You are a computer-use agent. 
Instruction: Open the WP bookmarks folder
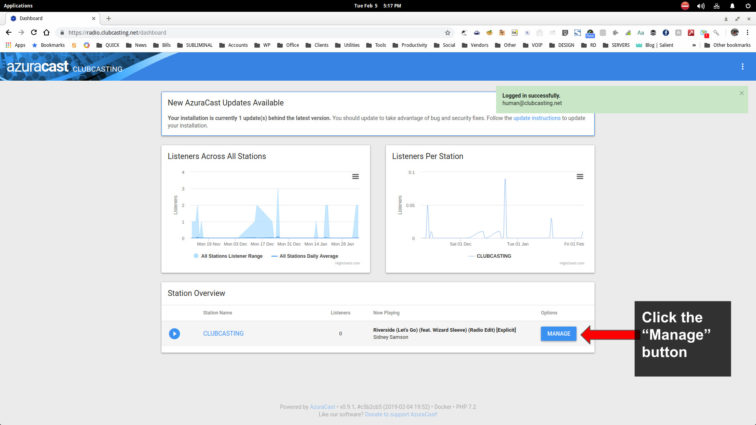coord(262,45)
